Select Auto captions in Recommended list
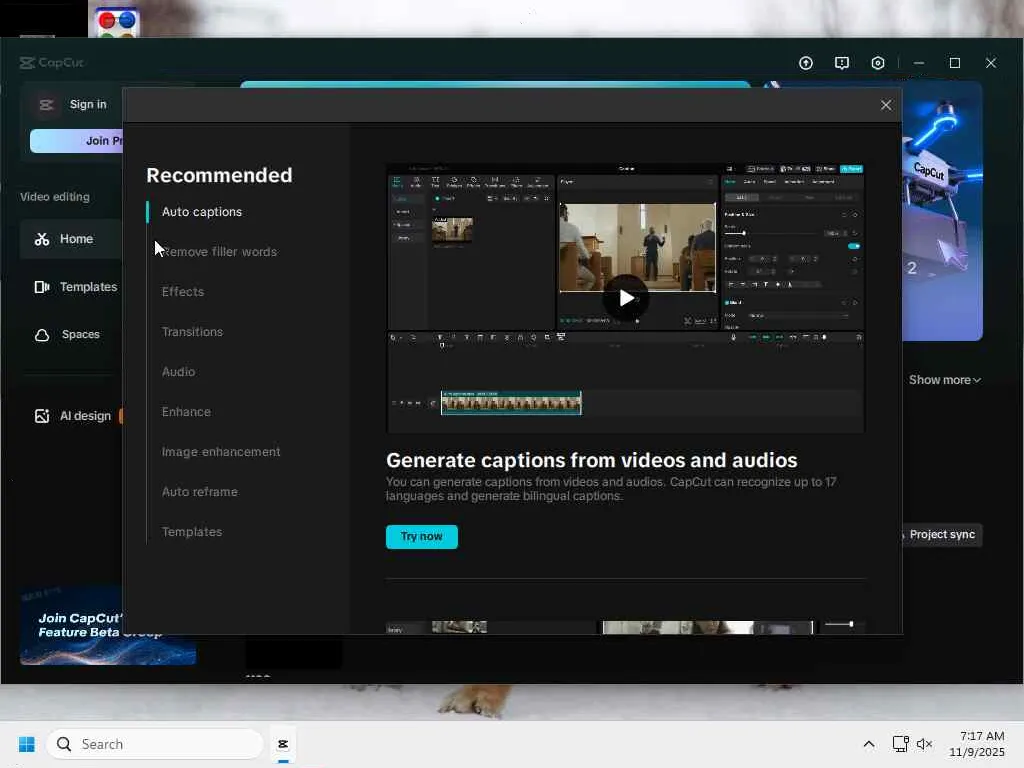Screen dimensions: 1024x768 202,212
